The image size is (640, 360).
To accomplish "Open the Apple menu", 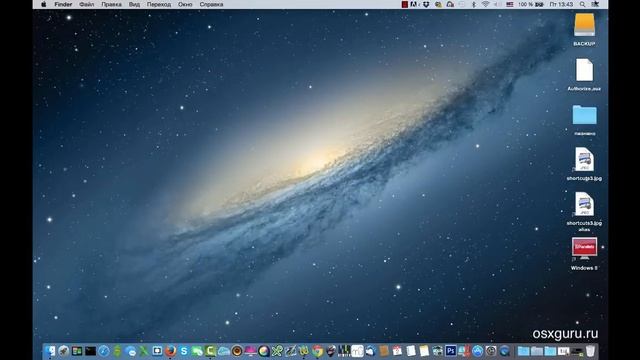I will point(44,4).
